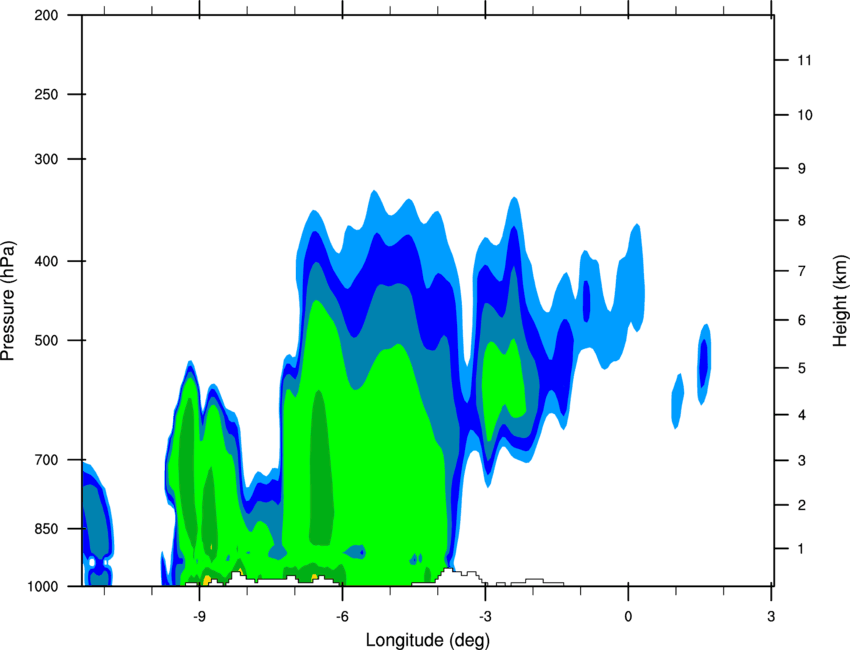850x650 pixels.
Task: Click the -3 longitude tick label
Action: click(485, 617)
